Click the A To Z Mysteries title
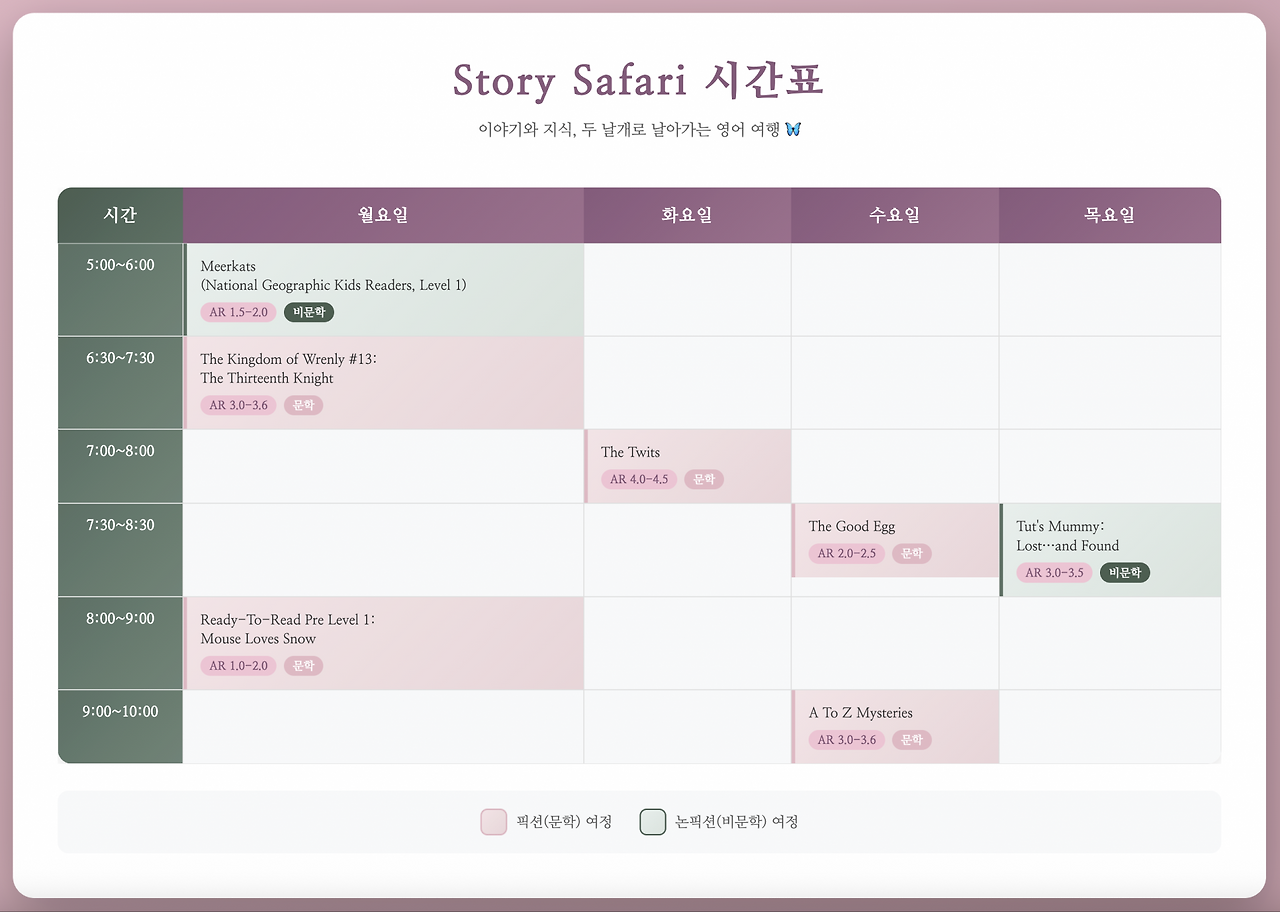This screenshot has height=912, width=1280. pos(860,713)
